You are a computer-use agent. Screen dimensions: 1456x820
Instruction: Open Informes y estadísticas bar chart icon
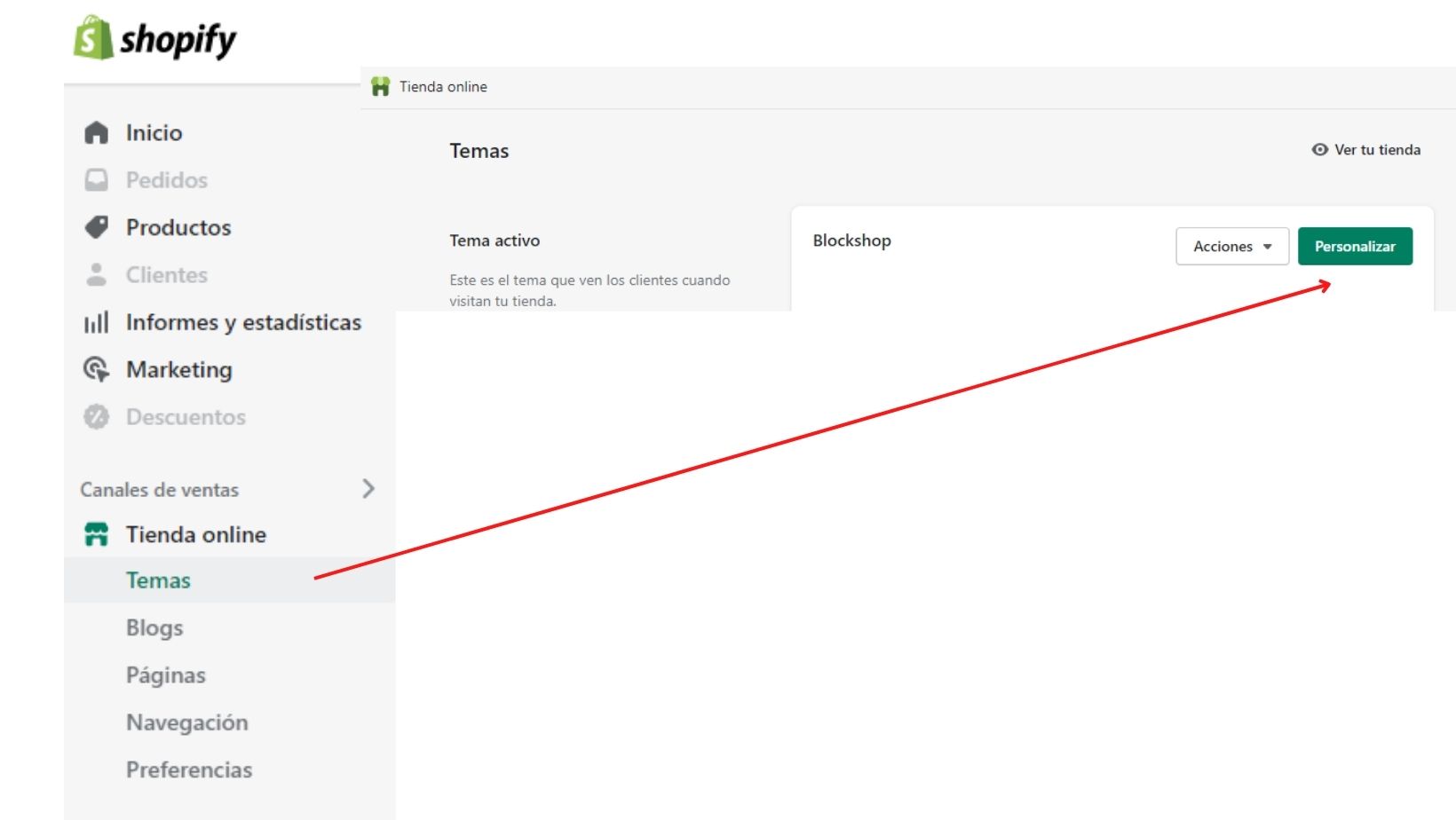[96, 322]
